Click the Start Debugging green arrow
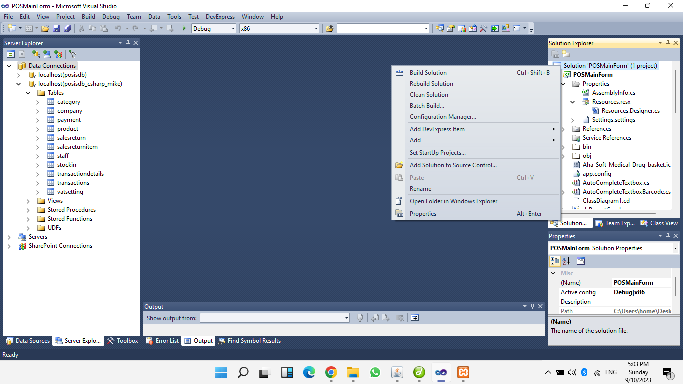Viewport: 683px width, 384px height. click(184, 29)
